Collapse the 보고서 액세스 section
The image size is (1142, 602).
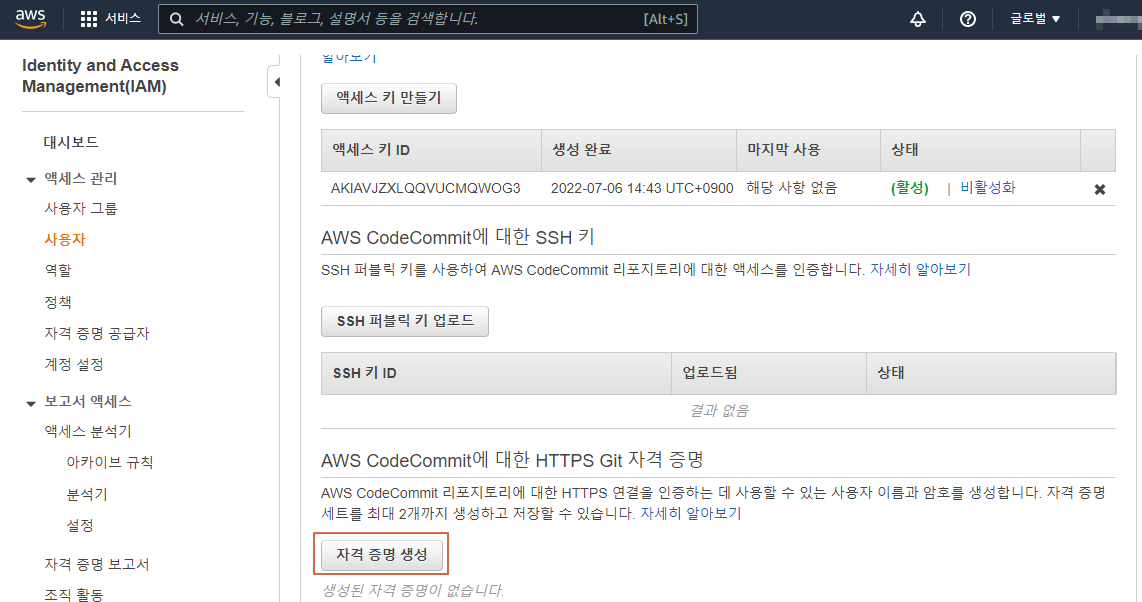pos(31,403)
